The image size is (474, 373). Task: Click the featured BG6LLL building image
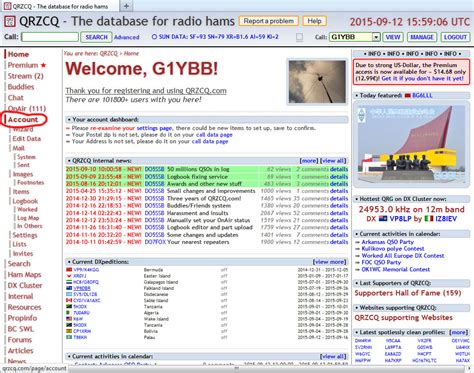(x=411, y=144)
